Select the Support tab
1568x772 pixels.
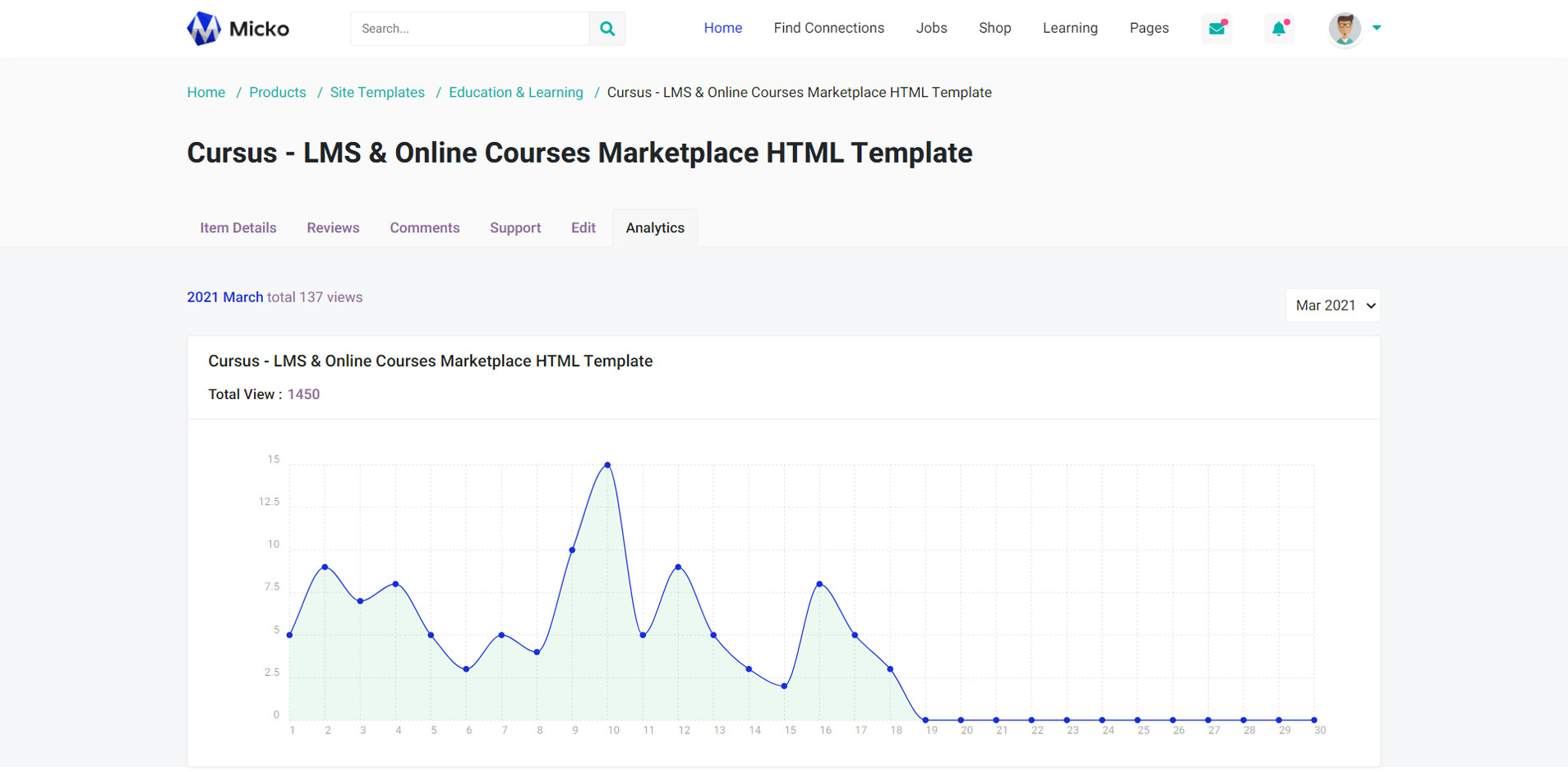click(x=515, y=228)
